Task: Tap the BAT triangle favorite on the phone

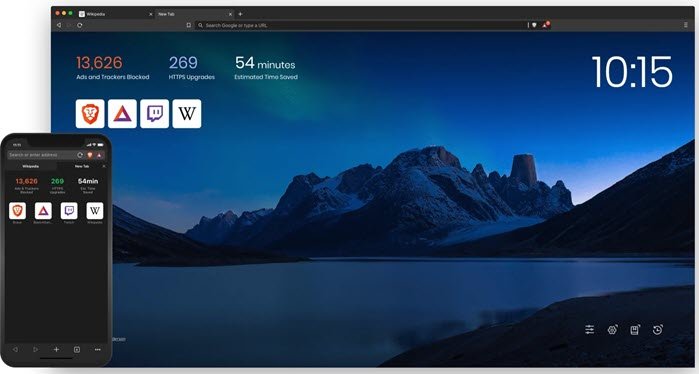Action: (x=43, y=210)
